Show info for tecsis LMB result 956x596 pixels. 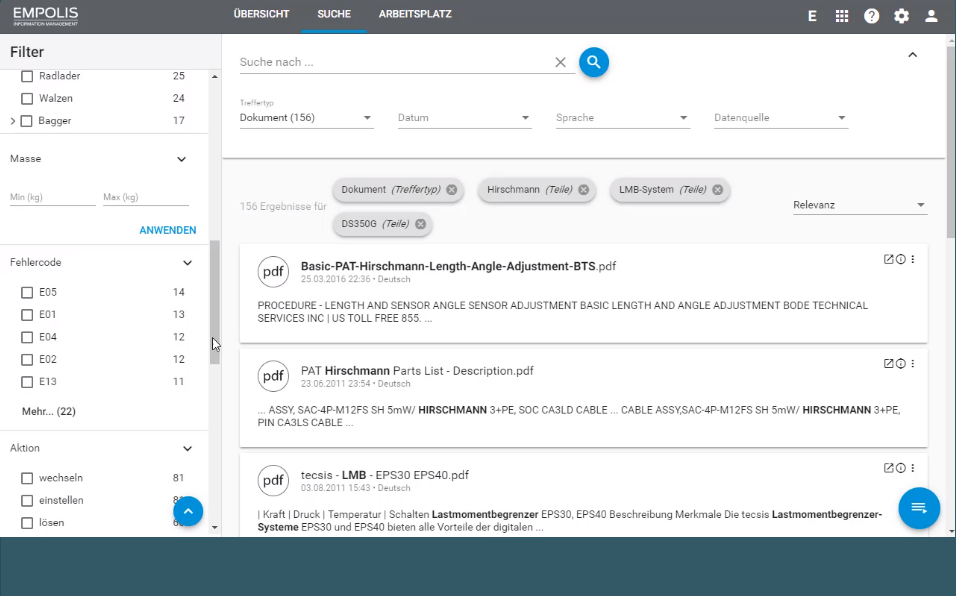(901, 468)
